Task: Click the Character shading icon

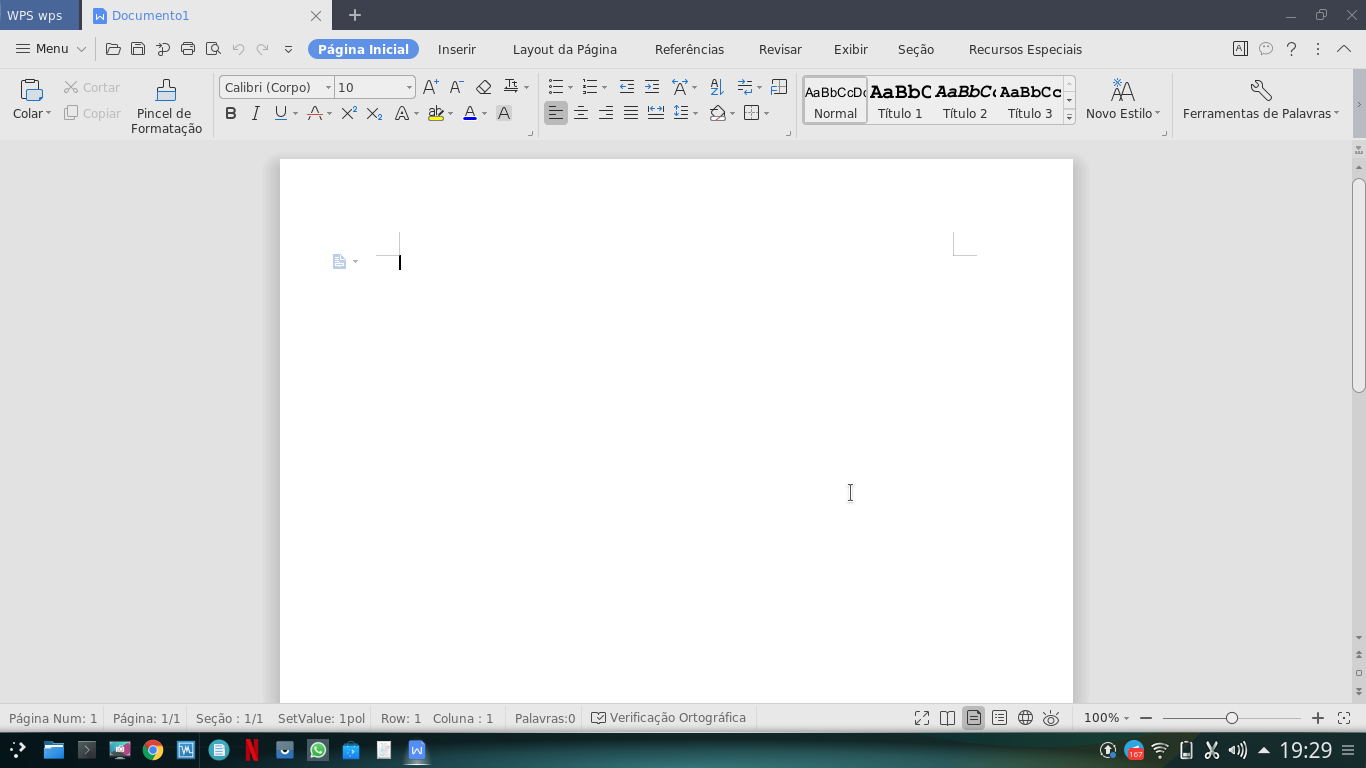Action: (504, 113)
